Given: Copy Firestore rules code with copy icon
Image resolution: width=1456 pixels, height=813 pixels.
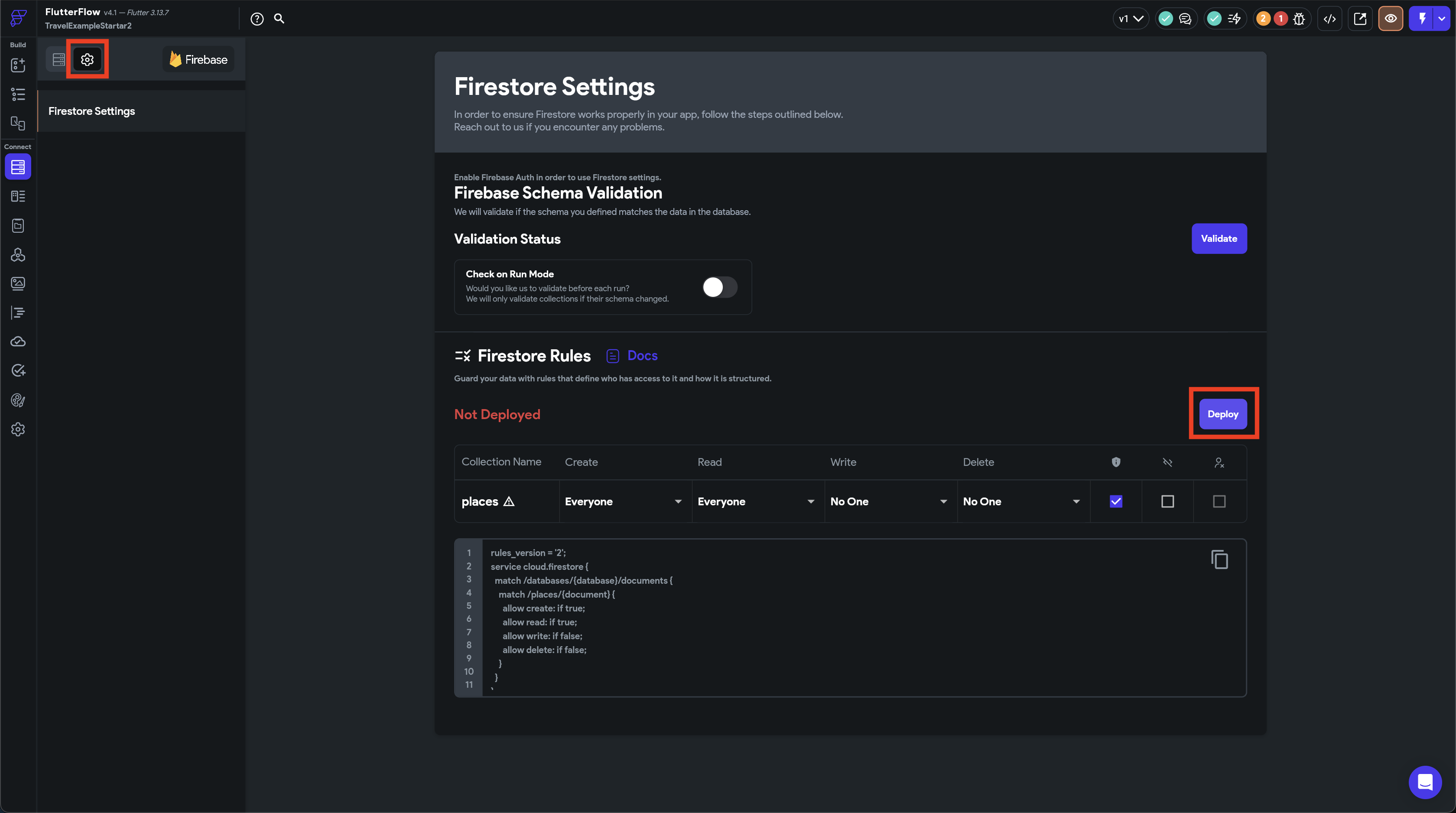Looking at the screenshot, I should 1219,560.
